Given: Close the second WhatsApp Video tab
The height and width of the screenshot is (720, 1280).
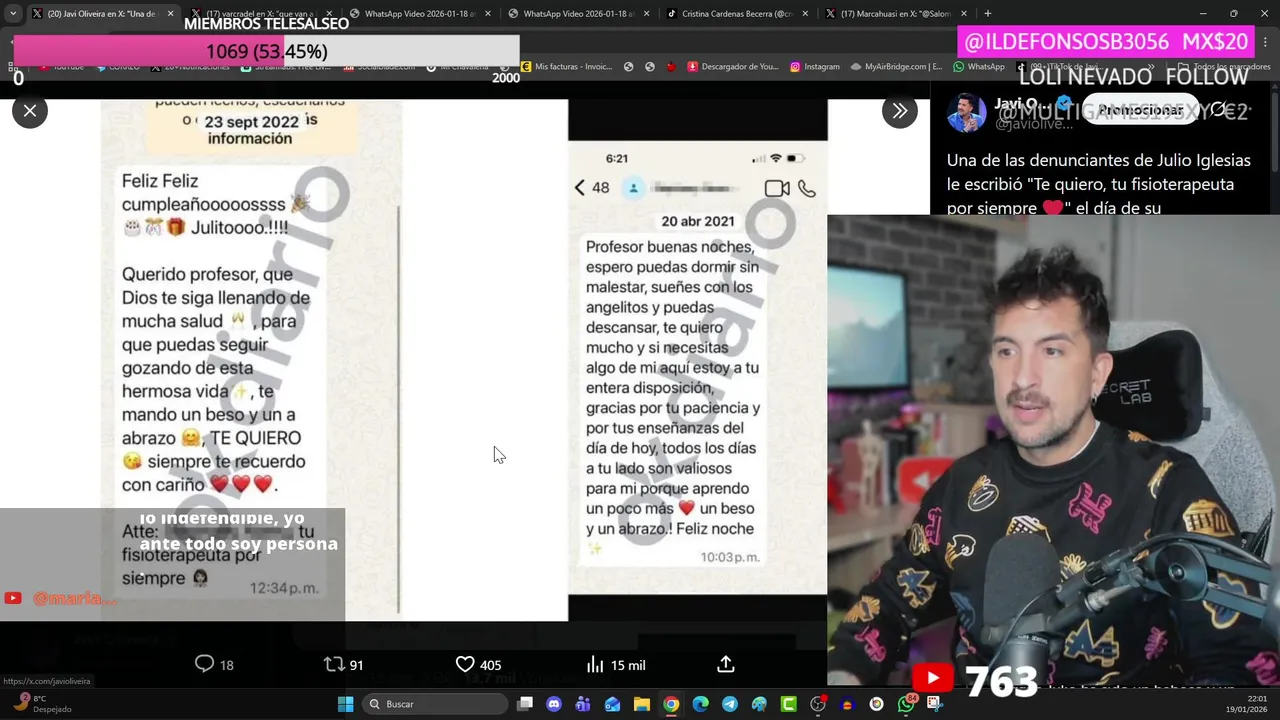Looking at the screenshot, I should (x=646, y=14).
